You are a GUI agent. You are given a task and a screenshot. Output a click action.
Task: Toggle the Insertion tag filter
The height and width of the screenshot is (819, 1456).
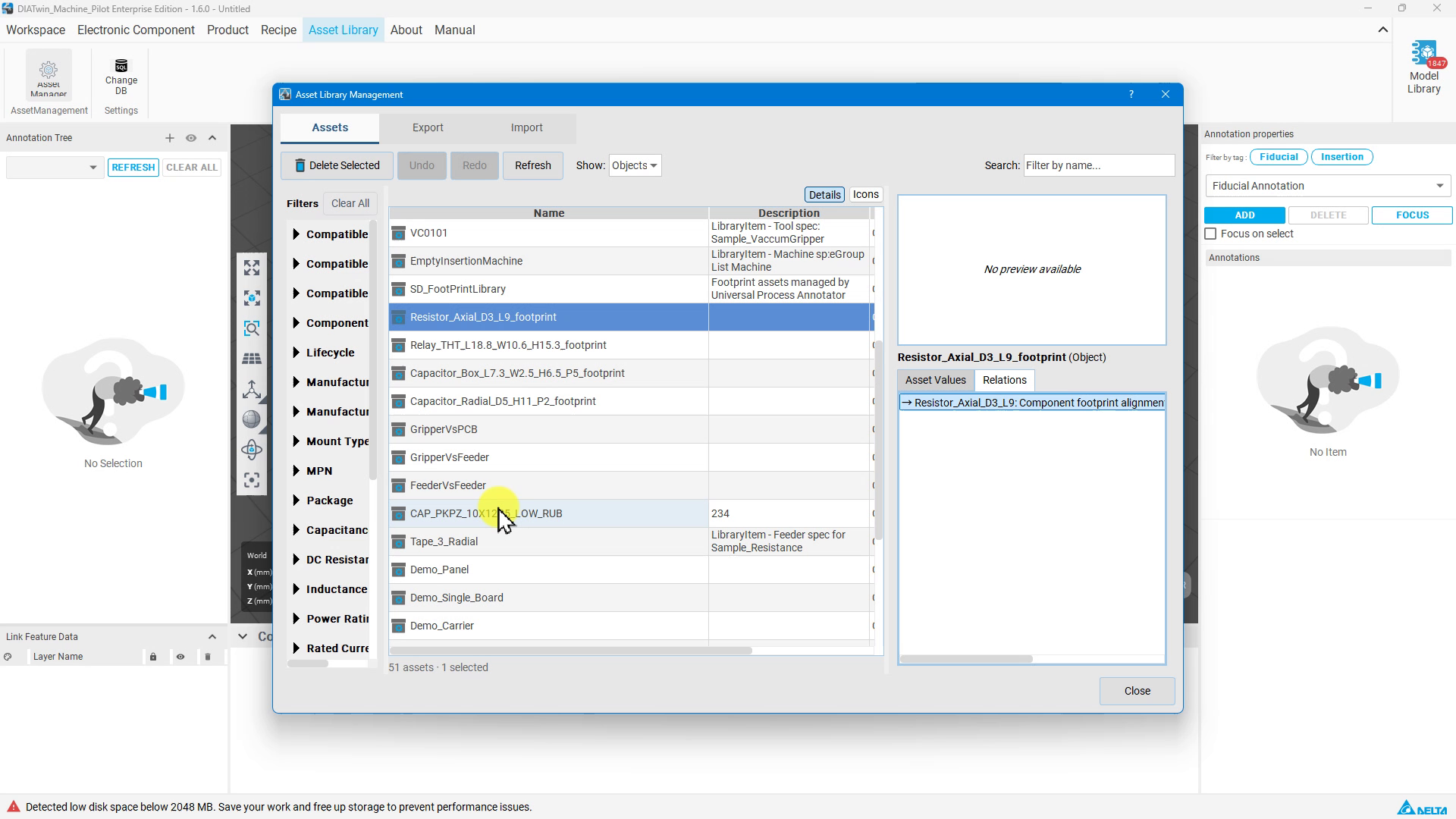pyautogui.click(x=1341, y=157)
